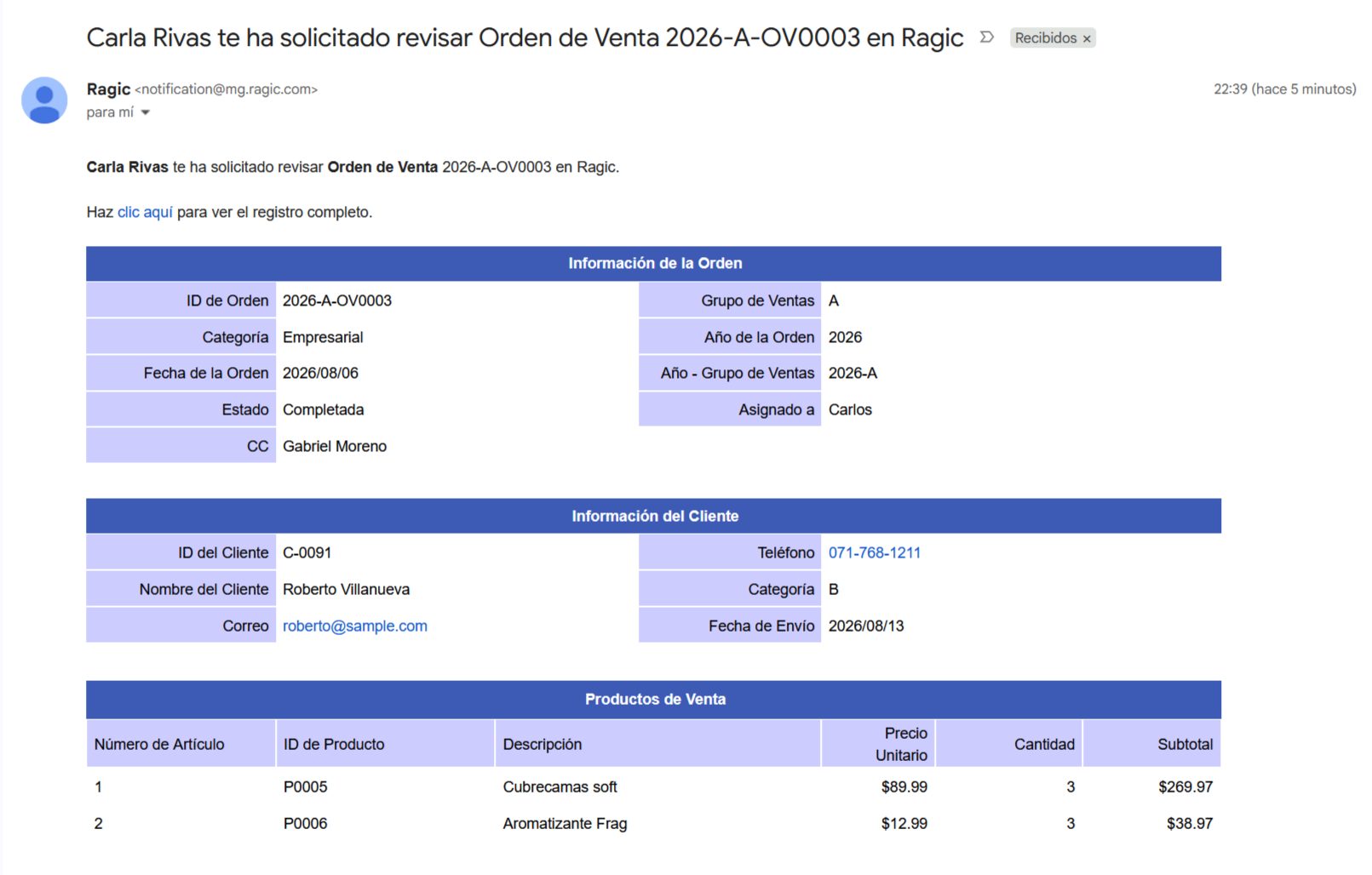Click the customer Categoría value 'B'
This screenshot has height=875, width=1372.
pos(833,589)
